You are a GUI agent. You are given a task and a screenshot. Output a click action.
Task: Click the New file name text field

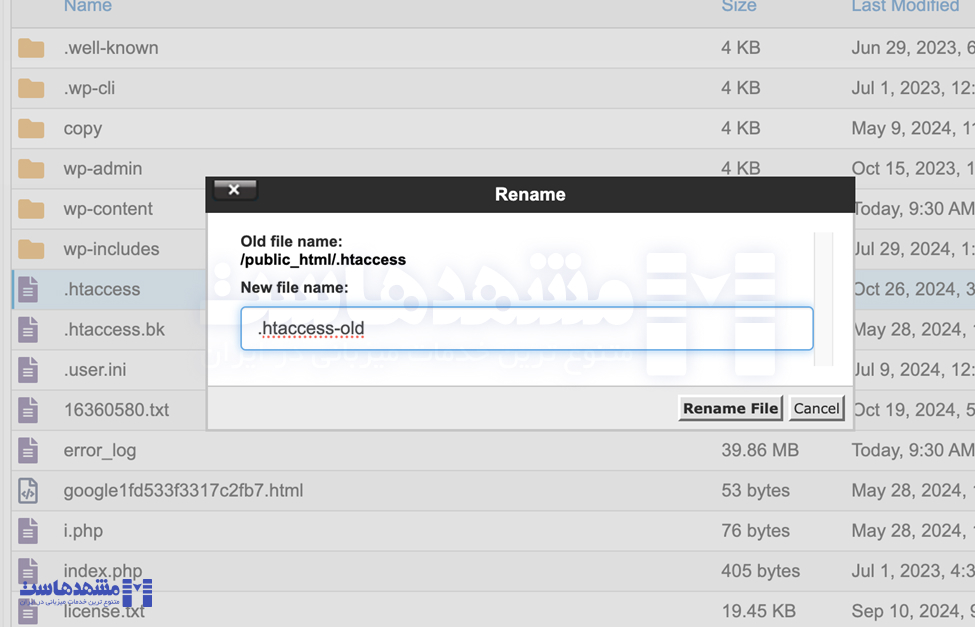pos(526,328)
